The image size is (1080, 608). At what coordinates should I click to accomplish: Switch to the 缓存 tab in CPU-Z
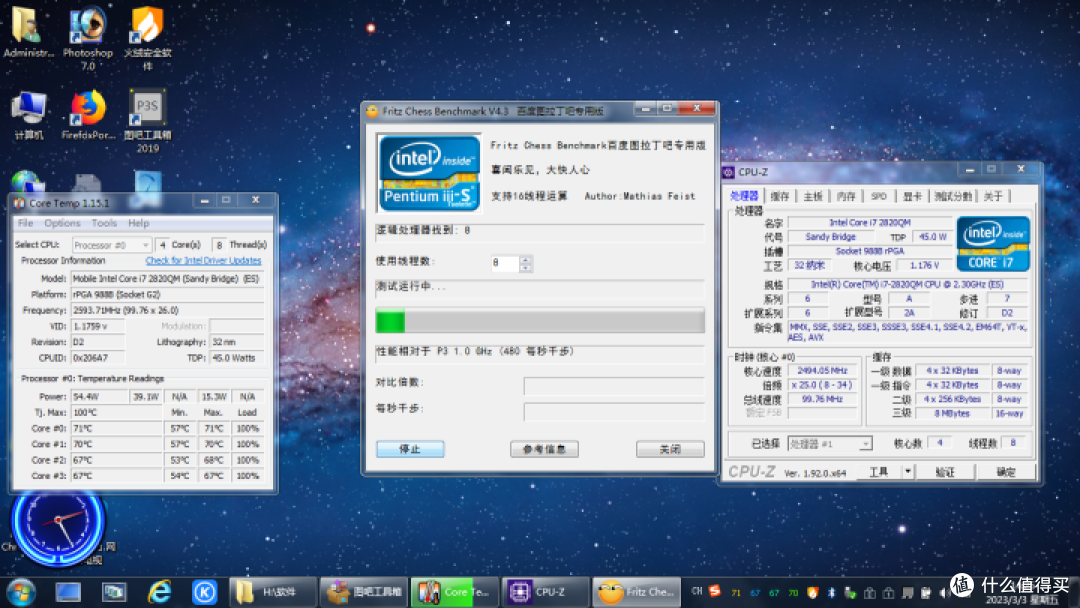[780, 196]
